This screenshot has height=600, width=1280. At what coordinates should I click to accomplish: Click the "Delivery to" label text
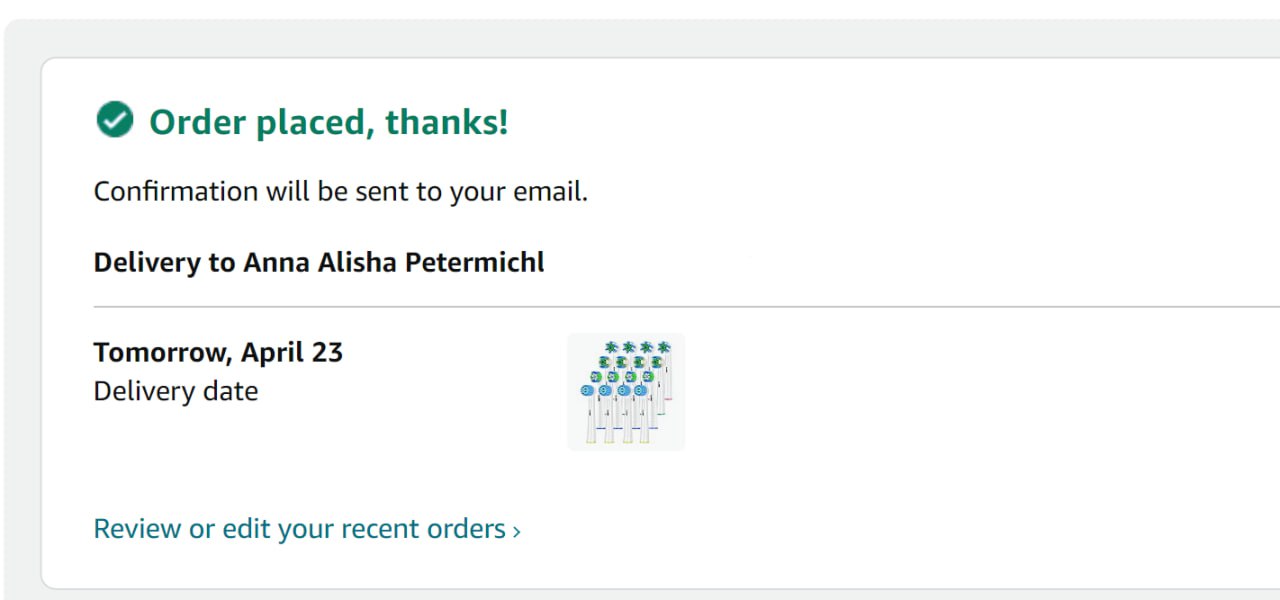coord(153,263)
